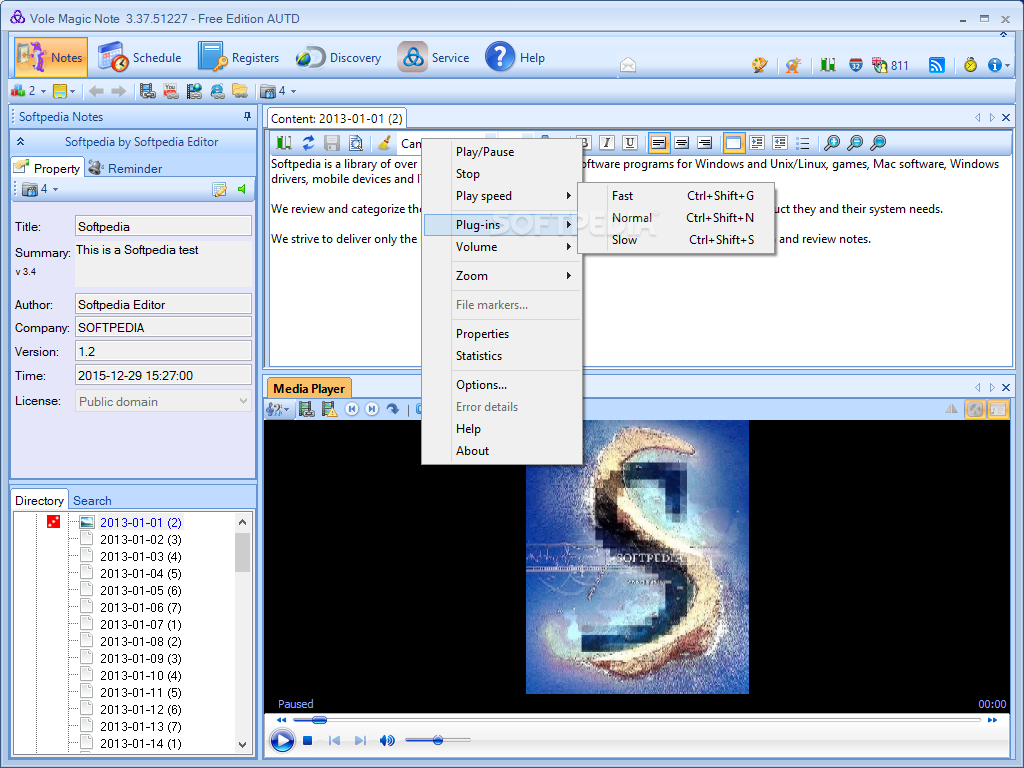
Task: Open the Notes section
Action: tap(51, 57)
